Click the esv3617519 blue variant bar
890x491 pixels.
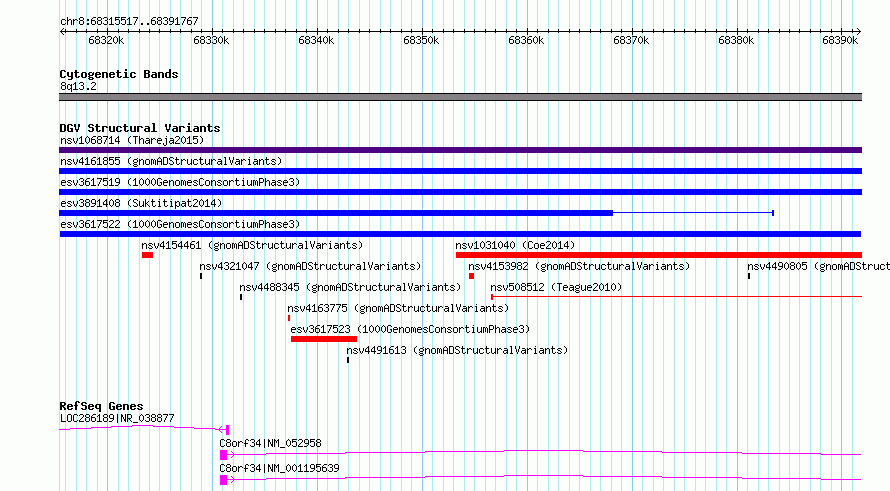click(x=460, y=192)
